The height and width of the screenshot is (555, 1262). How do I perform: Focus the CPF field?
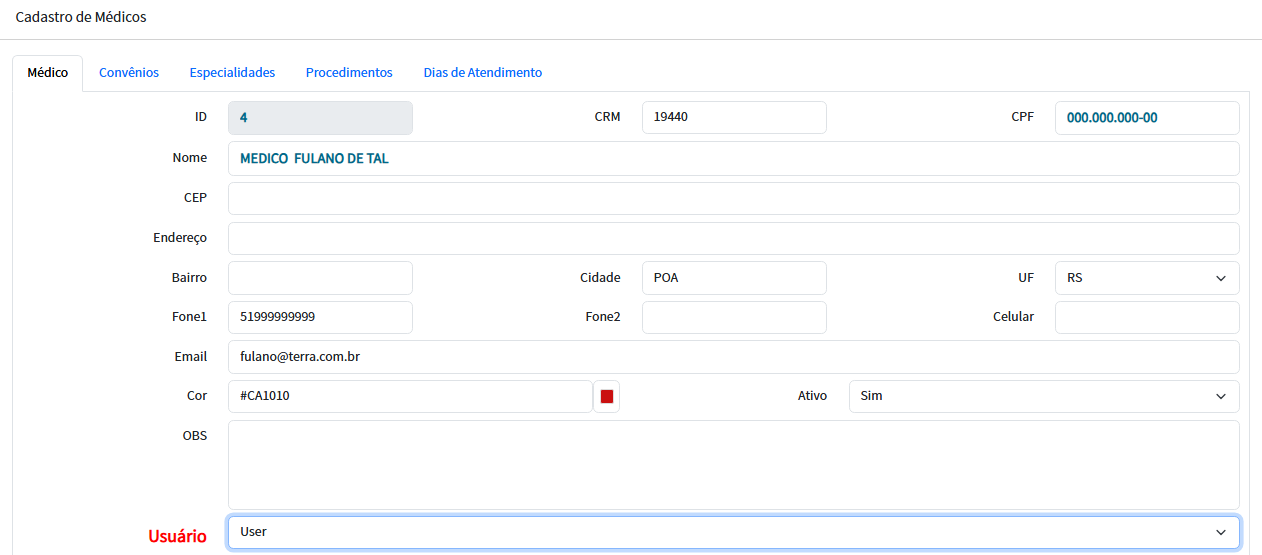pyautogui.click(x=1146, y=118)
